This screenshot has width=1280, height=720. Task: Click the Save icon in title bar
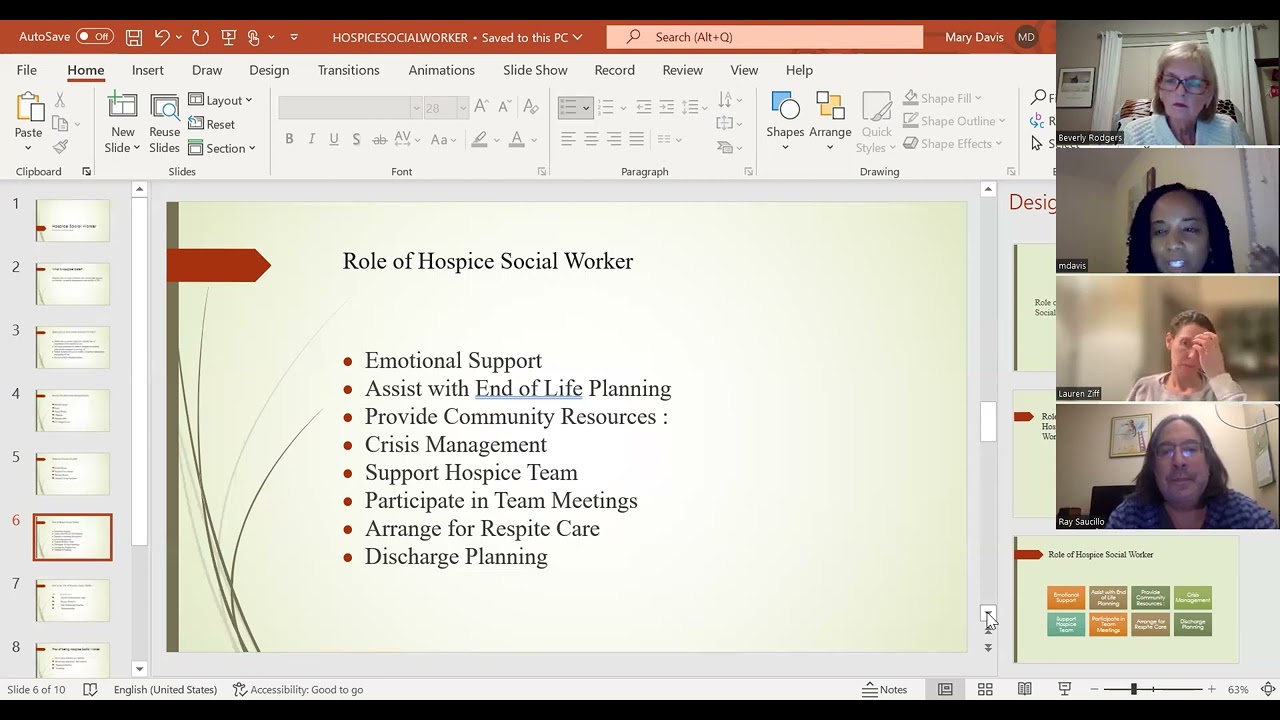coord(134,37)
